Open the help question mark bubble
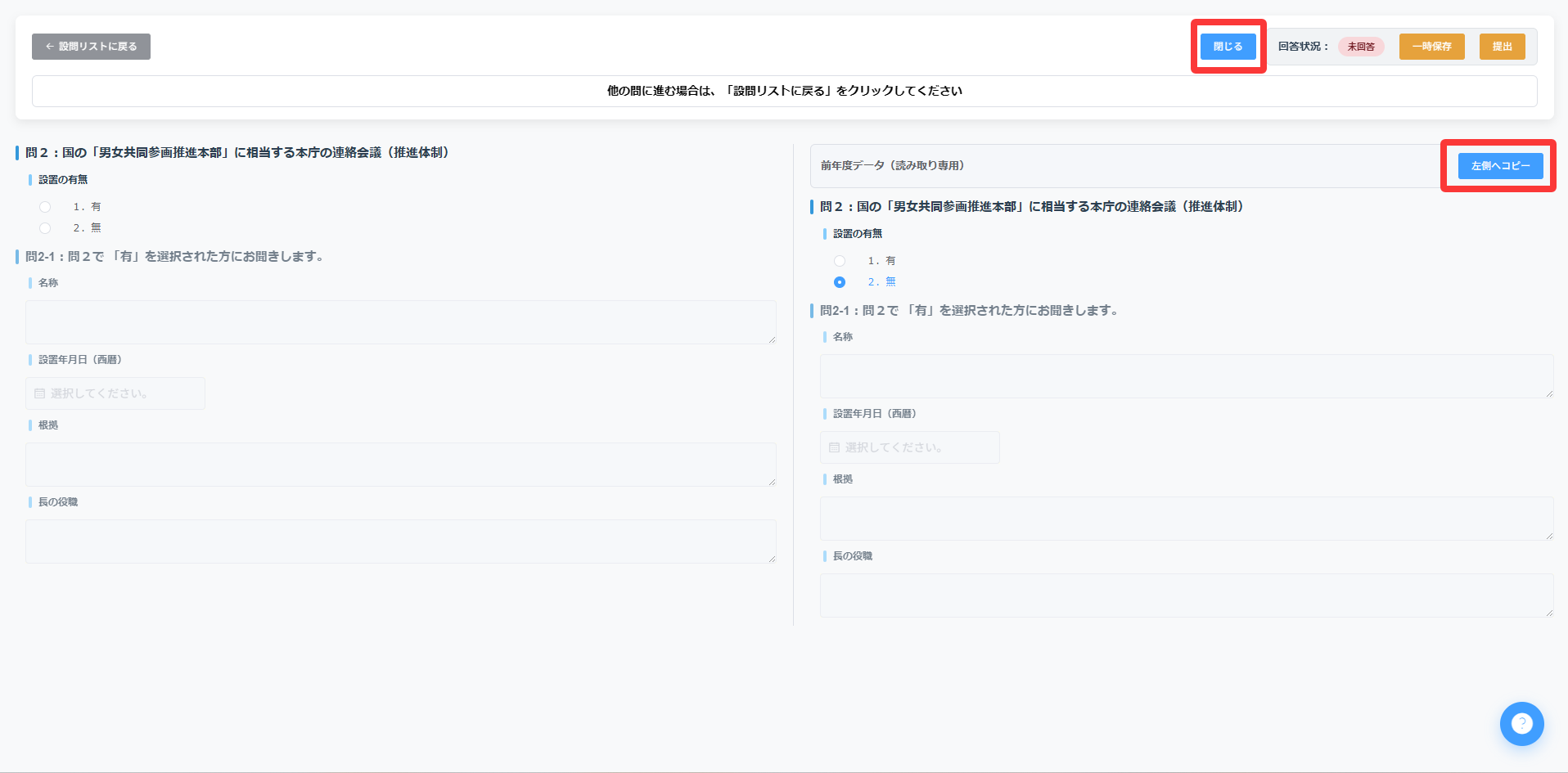Image resolution: width=1568 pixels, height=773 pixels. coord(1521,724)
